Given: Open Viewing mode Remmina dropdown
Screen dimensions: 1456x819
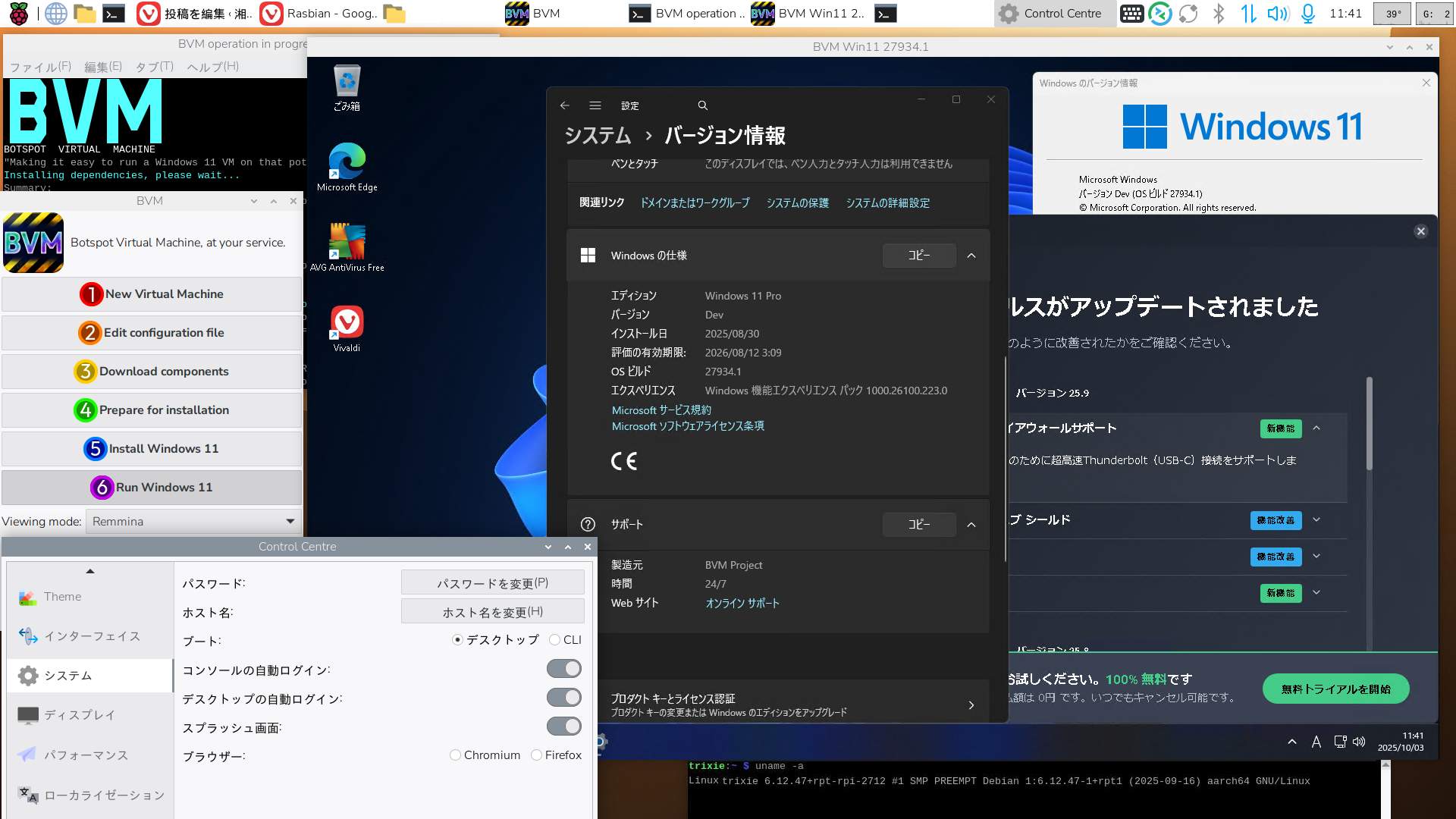Looking at the screenshot, I should tap(193, 522).
